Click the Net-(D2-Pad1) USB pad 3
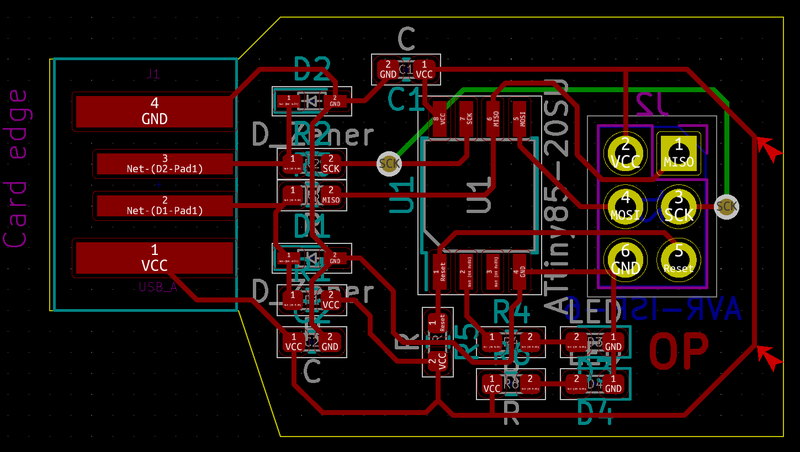This screenshot has height=452, width=800. click(x=164, y=164)
